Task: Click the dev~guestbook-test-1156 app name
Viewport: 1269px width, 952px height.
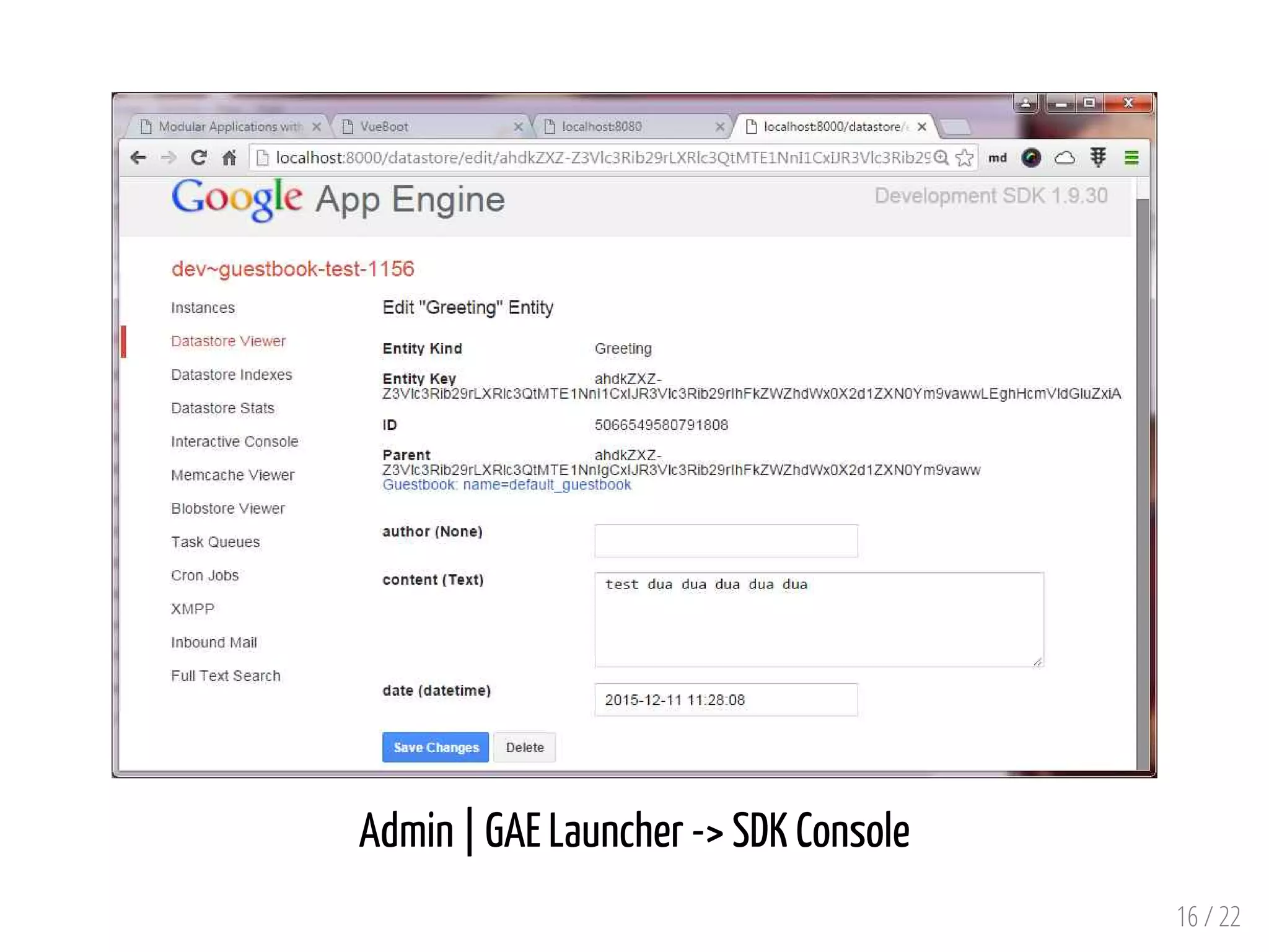Action: pyautogui.click(x=292, y=269)
